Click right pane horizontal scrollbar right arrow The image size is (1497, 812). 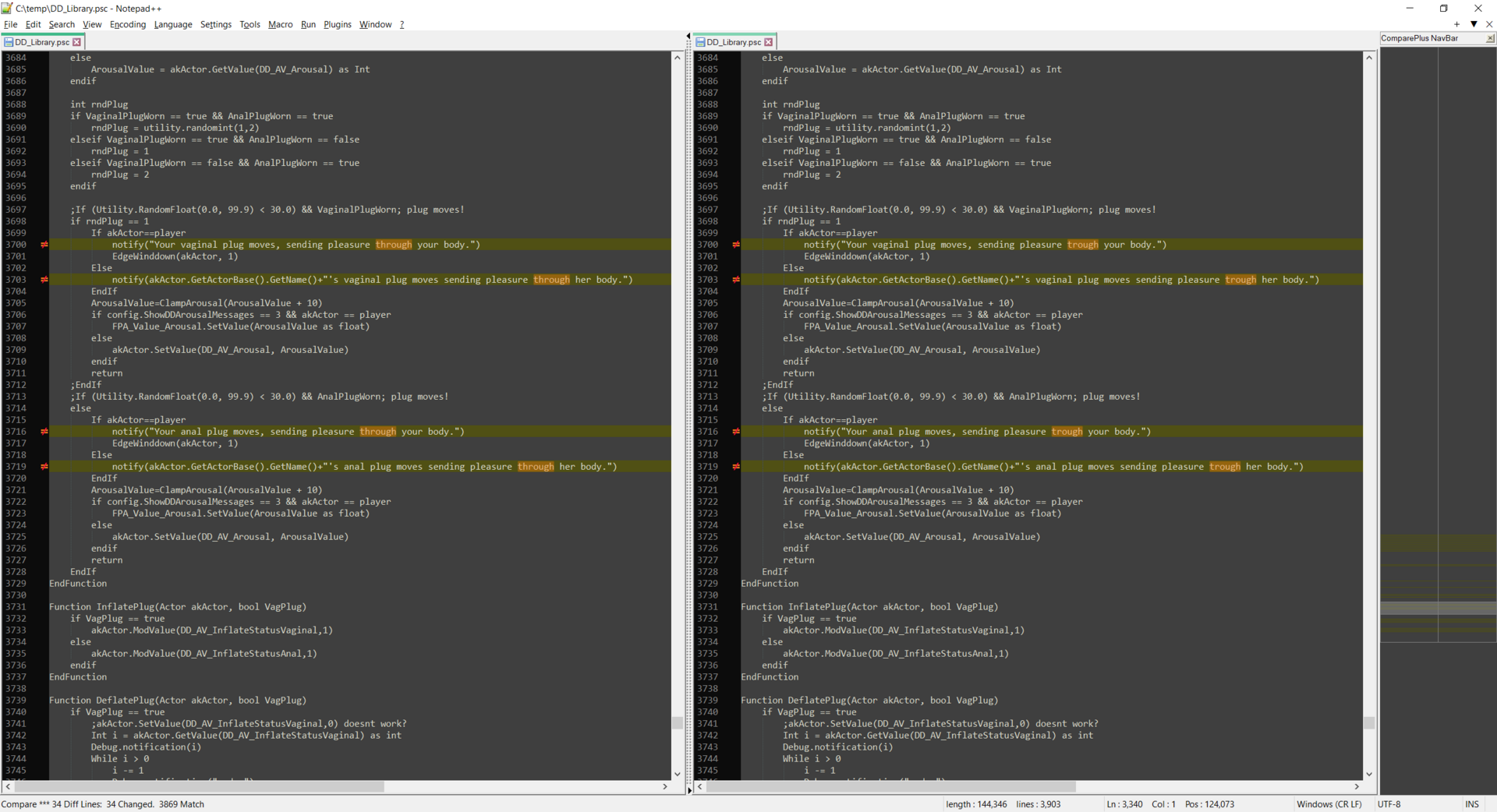1357,787
